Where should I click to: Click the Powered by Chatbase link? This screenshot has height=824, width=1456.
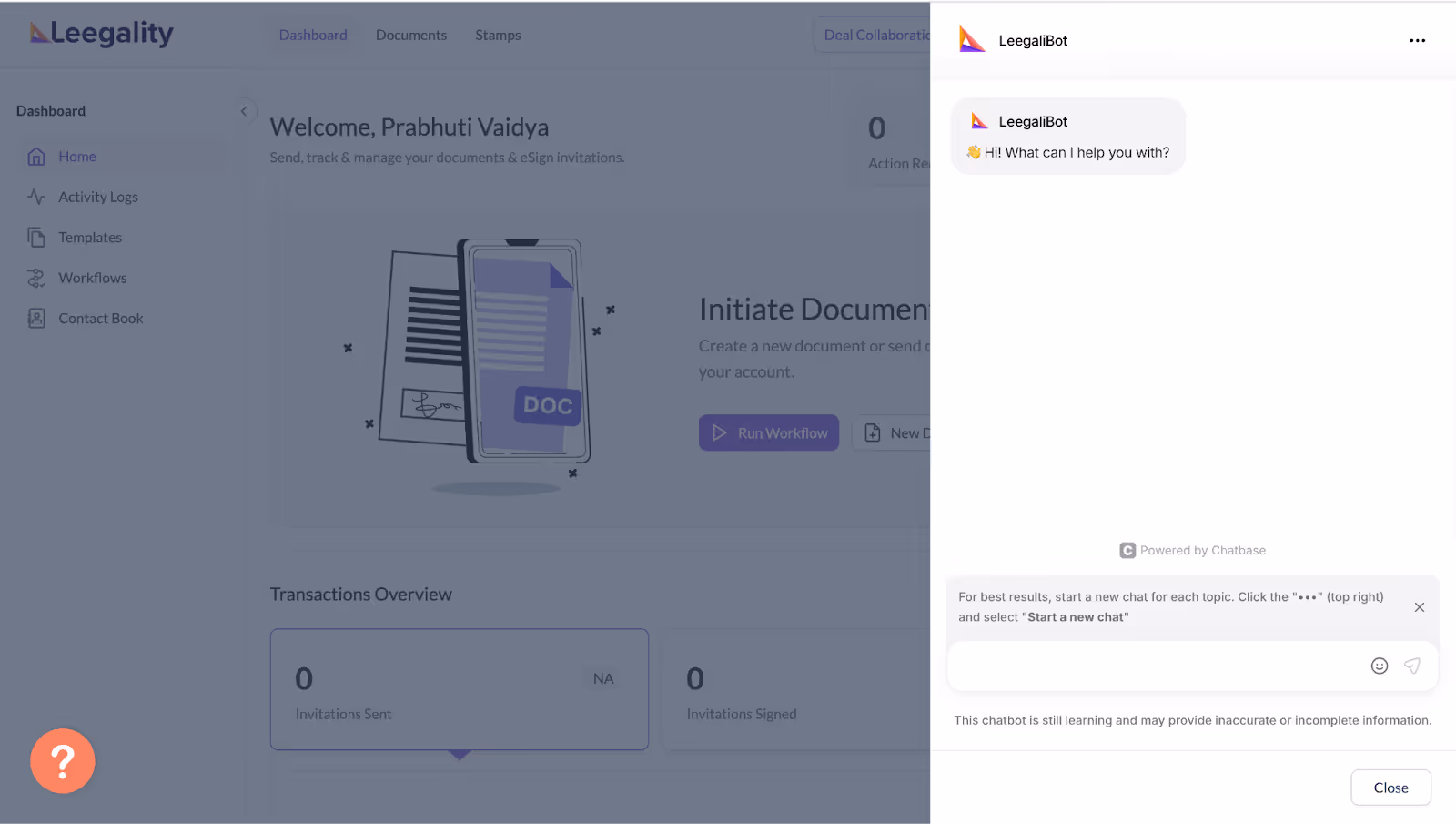tap(1192, 551)
